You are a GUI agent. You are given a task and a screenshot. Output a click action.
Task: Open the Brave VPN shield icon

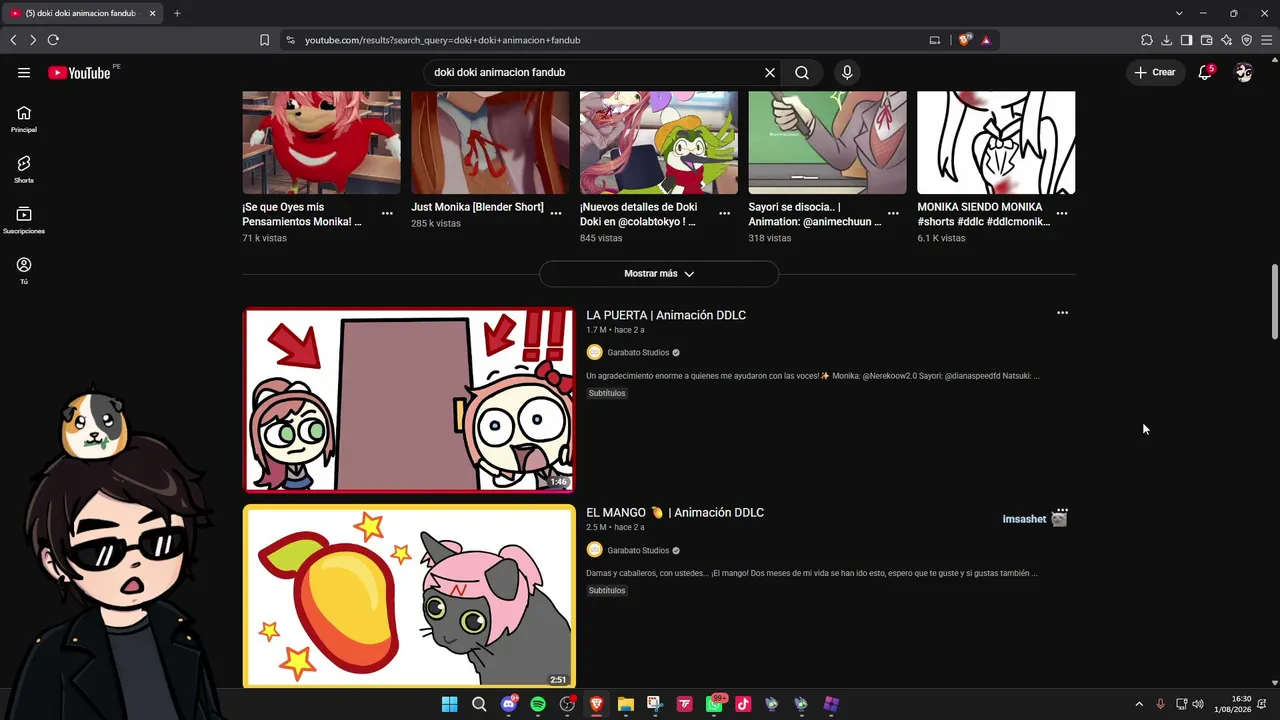1246,40
